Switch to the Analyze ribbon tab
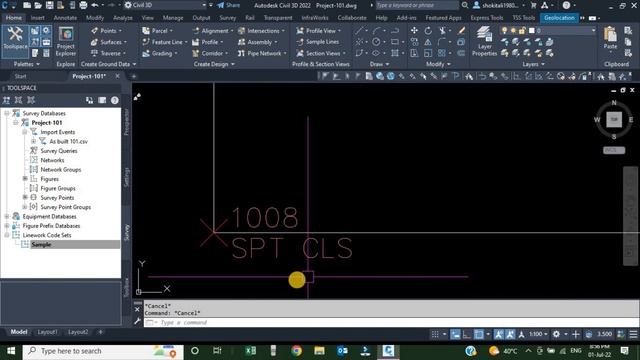Viewport: 640px width, 360px height. pyautogui.click(x=122, y=18)
